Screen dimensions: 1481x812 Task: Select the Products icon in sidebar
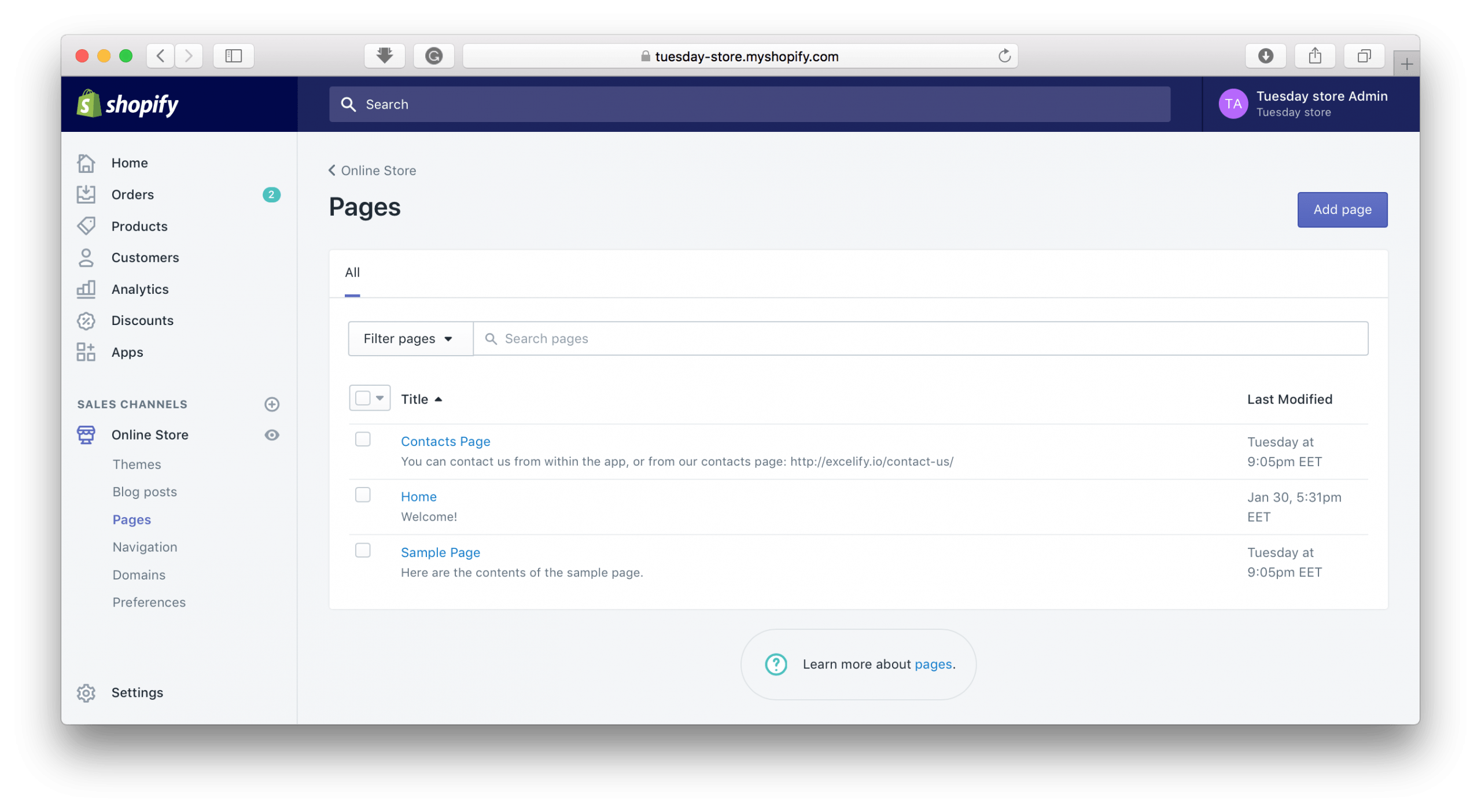(86, 226)
